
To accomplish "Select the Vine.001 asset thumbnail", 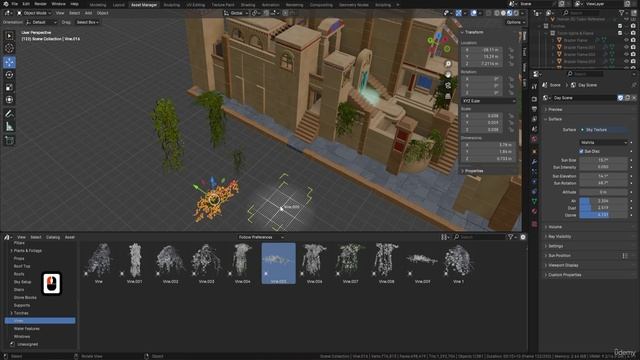I will point(135,263).
